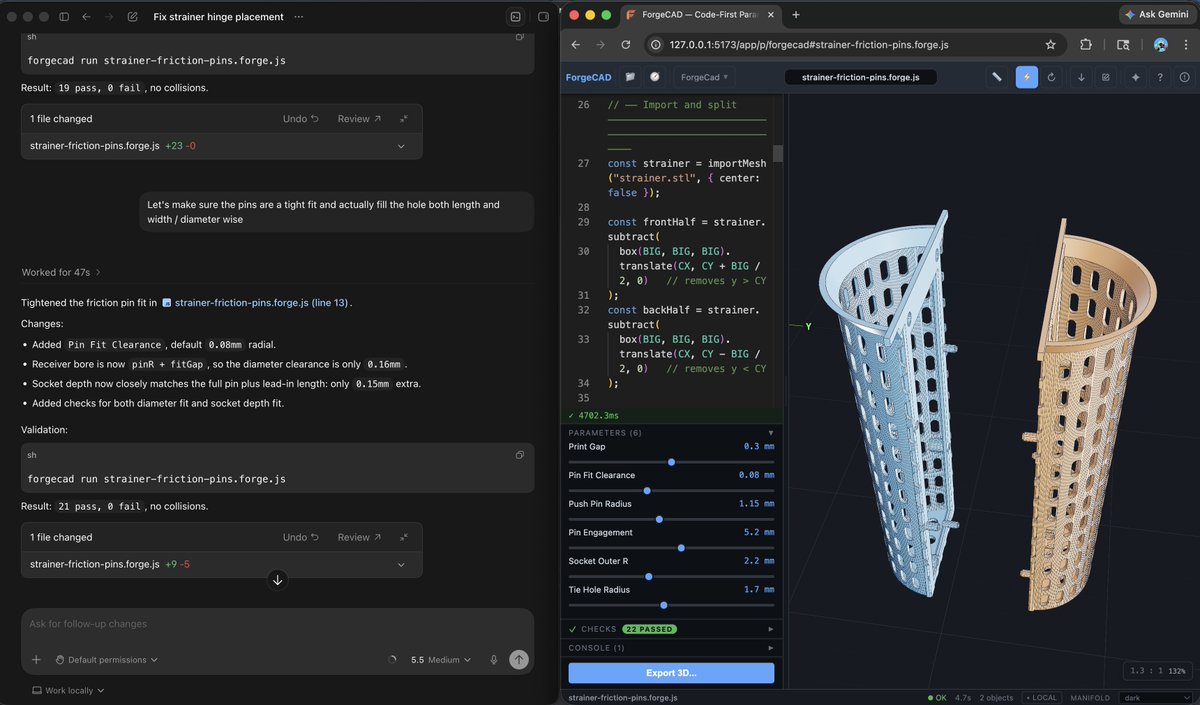Open a new browser tab

[x=796, y=15]
